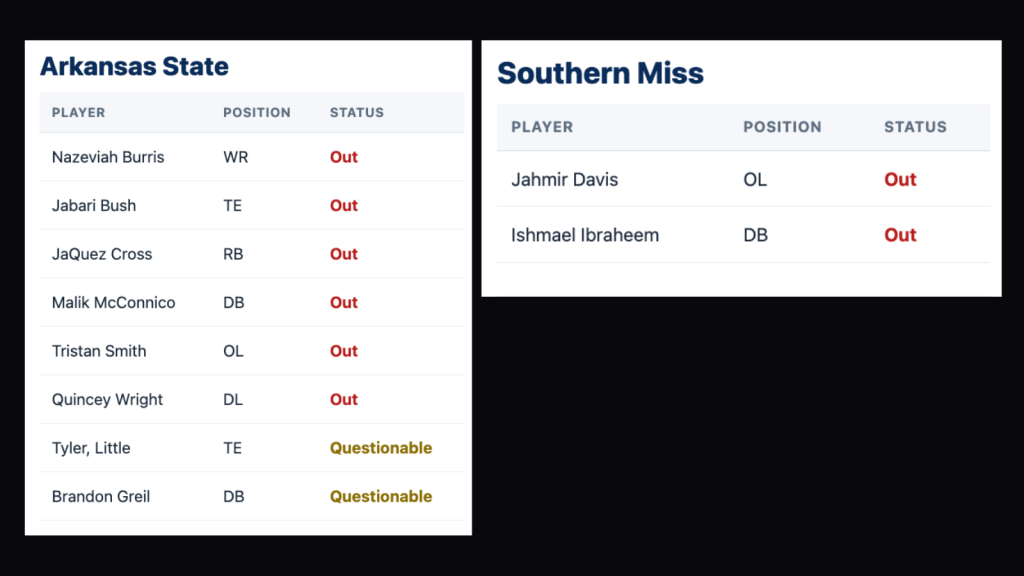Click the Ishmael Ibraheem player name
This screenshot has width=1024, height=576.
pos(585,236)
